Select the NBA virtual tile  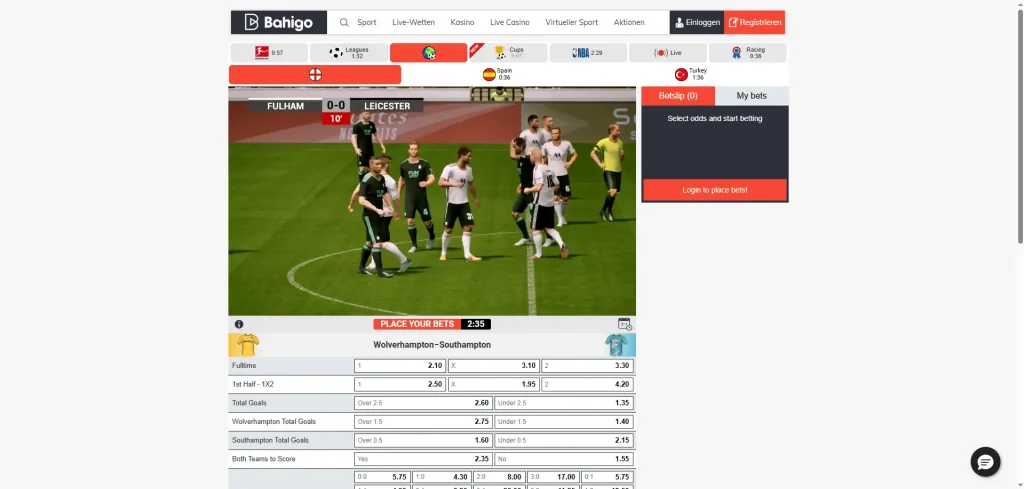pos(588,53)
